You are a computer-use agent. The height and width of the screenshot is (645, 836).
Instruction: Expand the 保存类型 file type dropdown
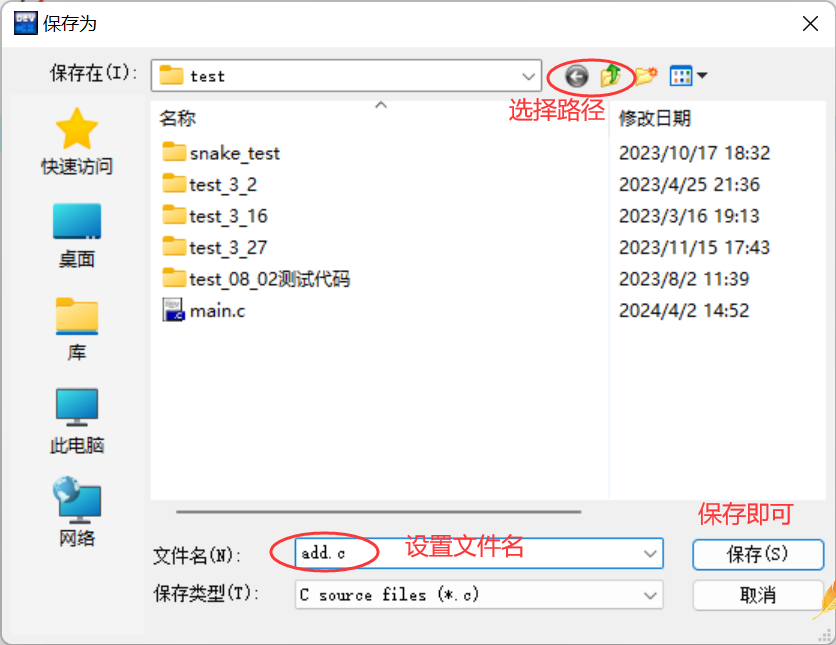(x=650, y=595)
